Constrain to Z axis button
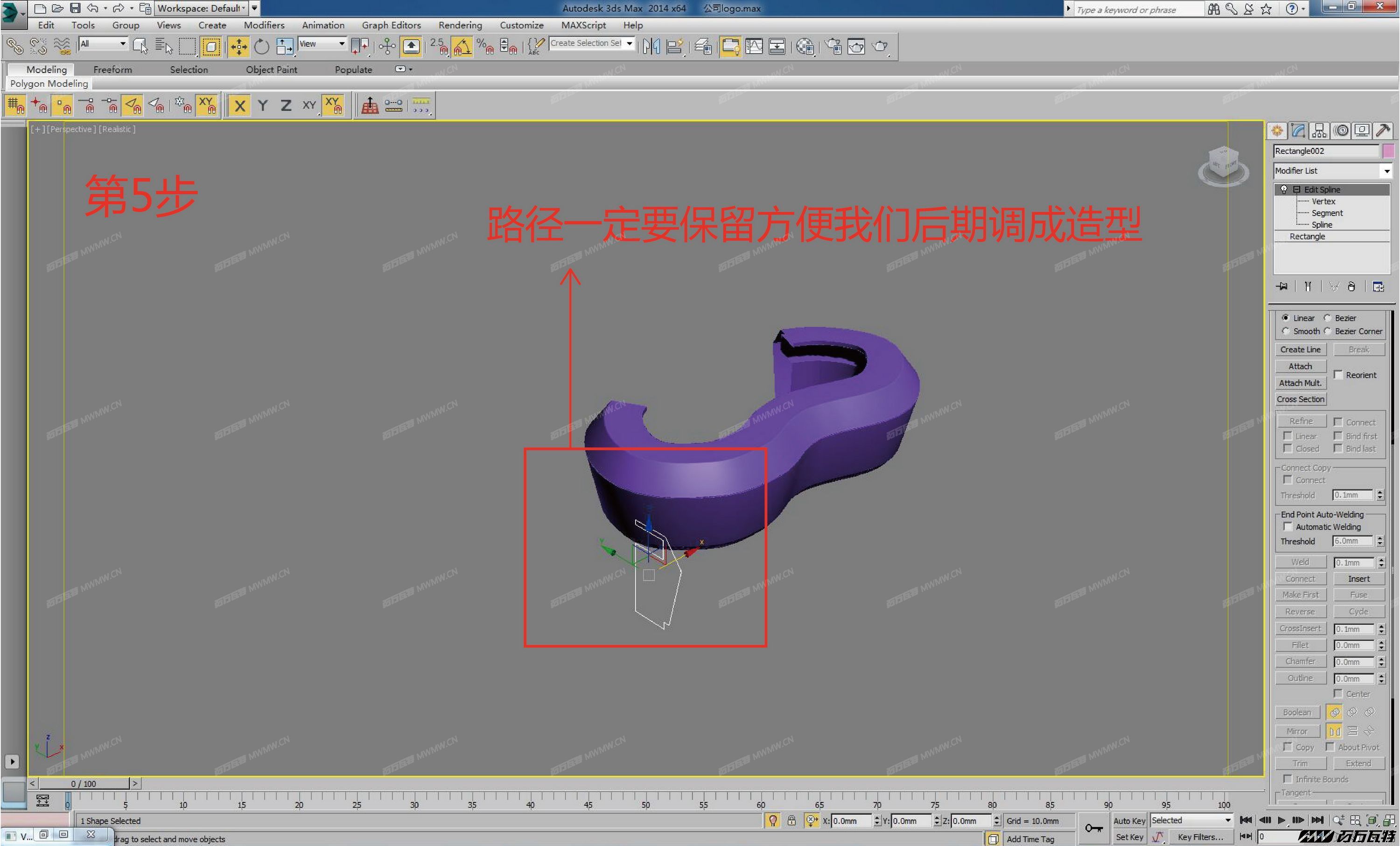The height and width of the screenshot is (846, 1400). pyautogui.click(x=286, y=105)
